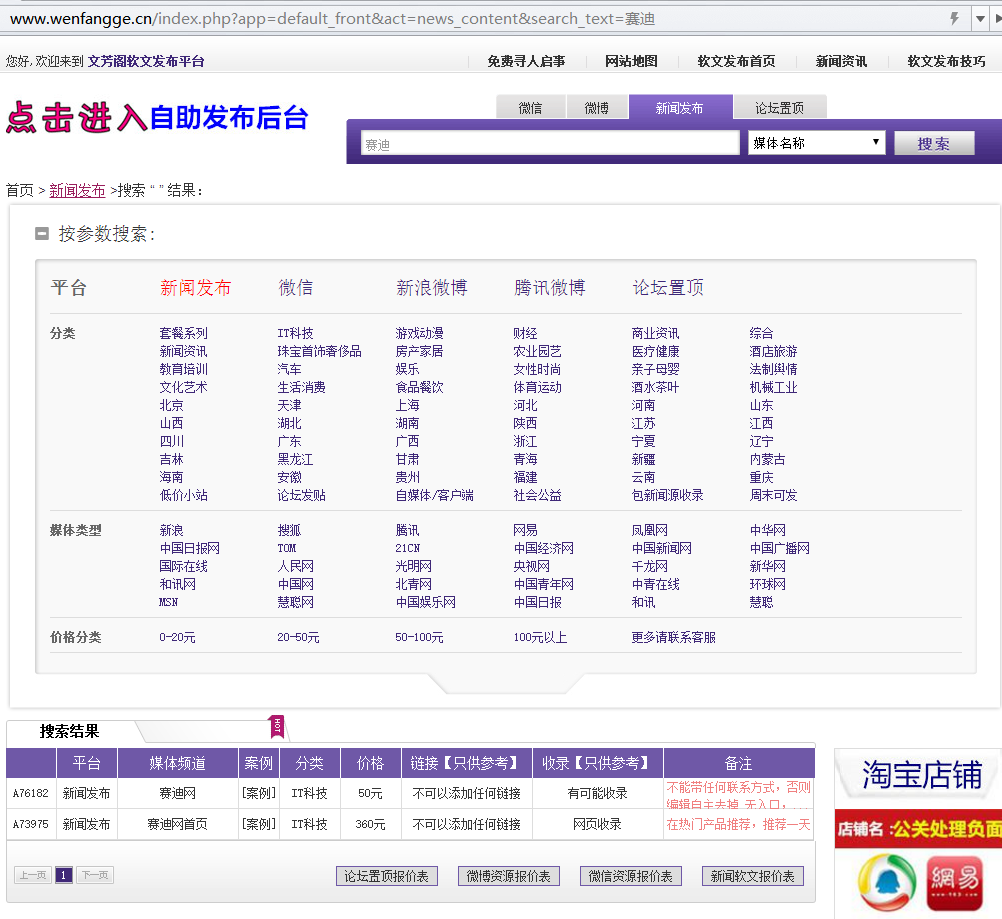Select the 20-50元 price range
The height and width of the screenshot is (919, 1002).
(298, 637)
